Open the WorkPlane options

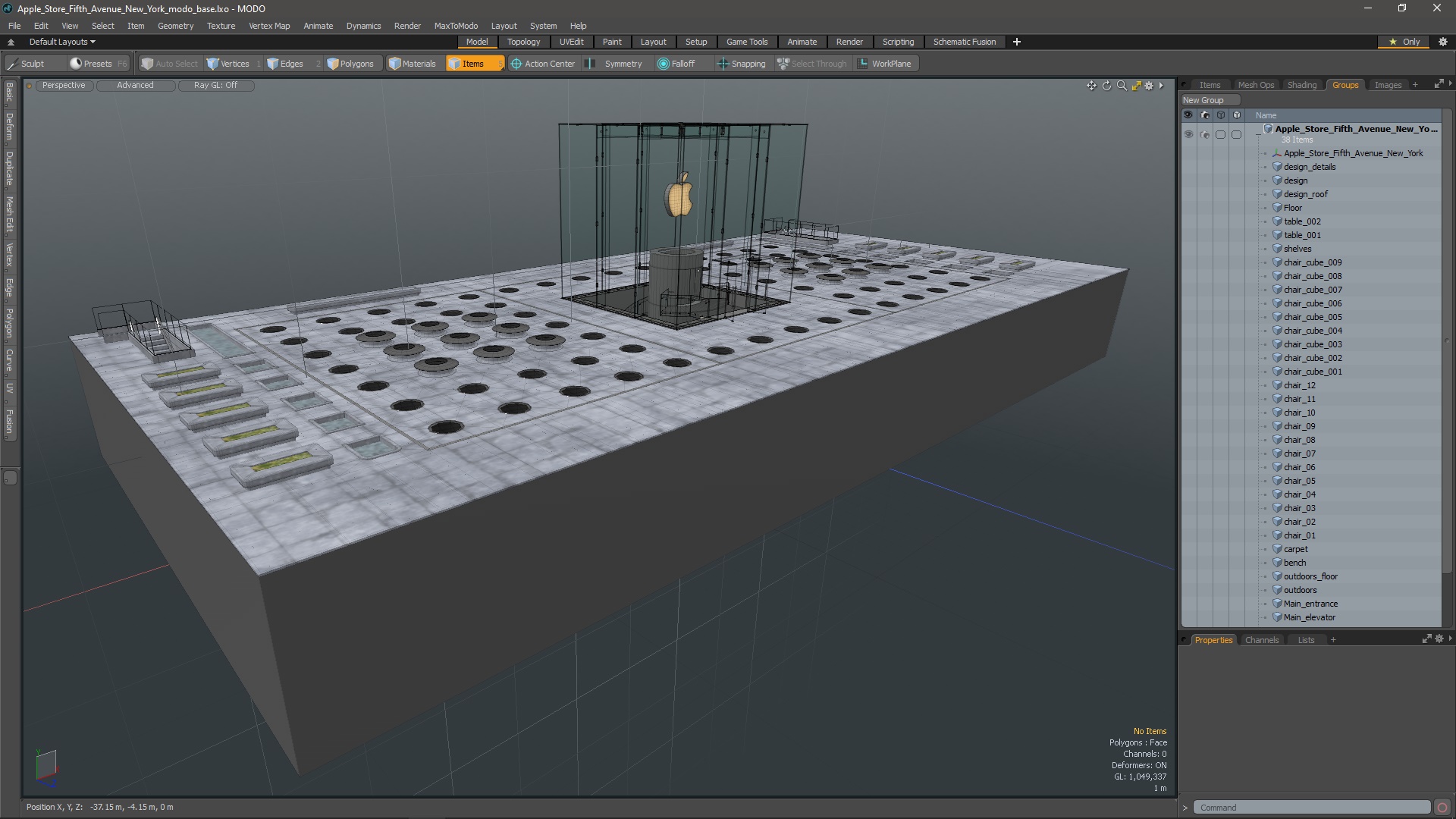click(x=885, y=64)
